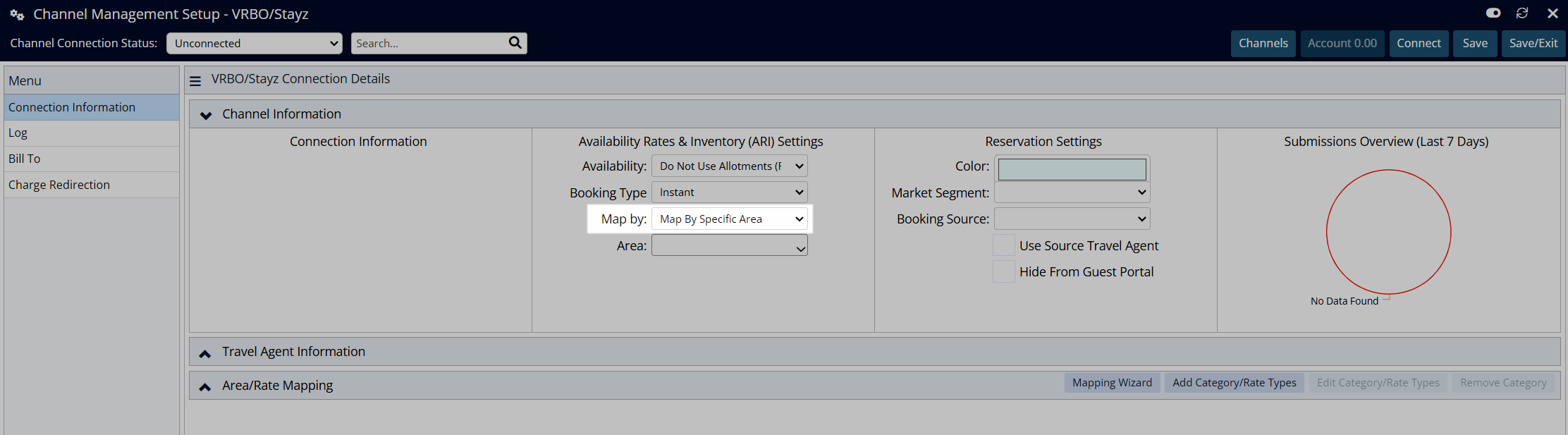Image resolution: width=1568 pixels, height=435 pixels.
Task: Click the 'No Data Found' chart label
Action: click(x=1345, y=301)
